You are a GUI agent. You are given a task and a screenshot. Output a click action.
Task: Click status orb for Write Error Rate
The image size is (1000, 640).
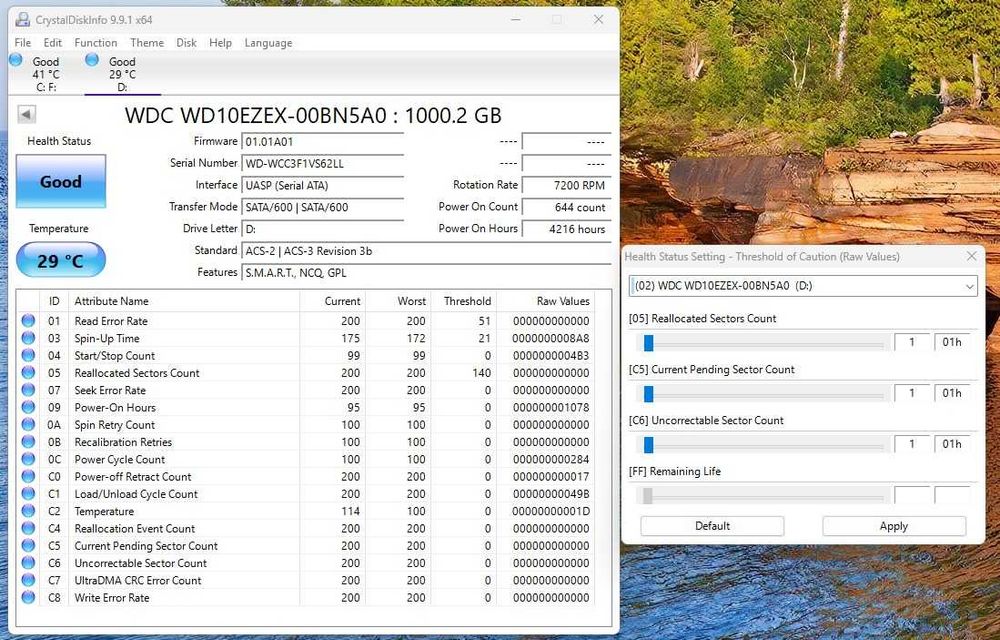pos(28,597)
